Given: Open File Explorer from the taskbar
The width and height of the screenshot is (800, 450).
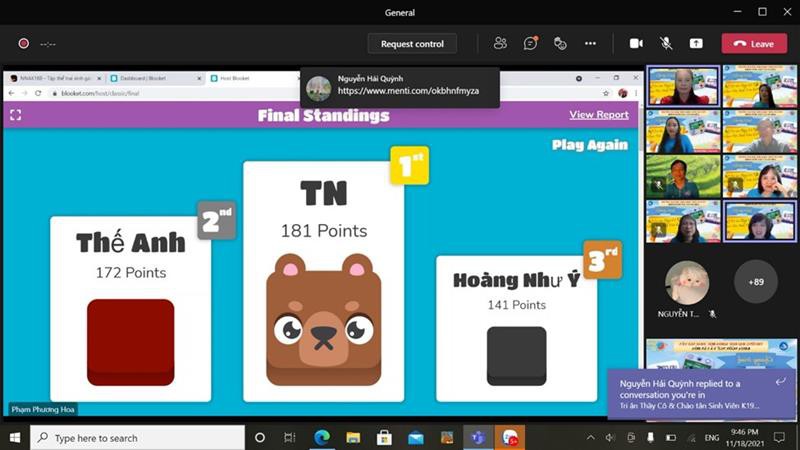Looking at the screenshot, I should (353, 438).
